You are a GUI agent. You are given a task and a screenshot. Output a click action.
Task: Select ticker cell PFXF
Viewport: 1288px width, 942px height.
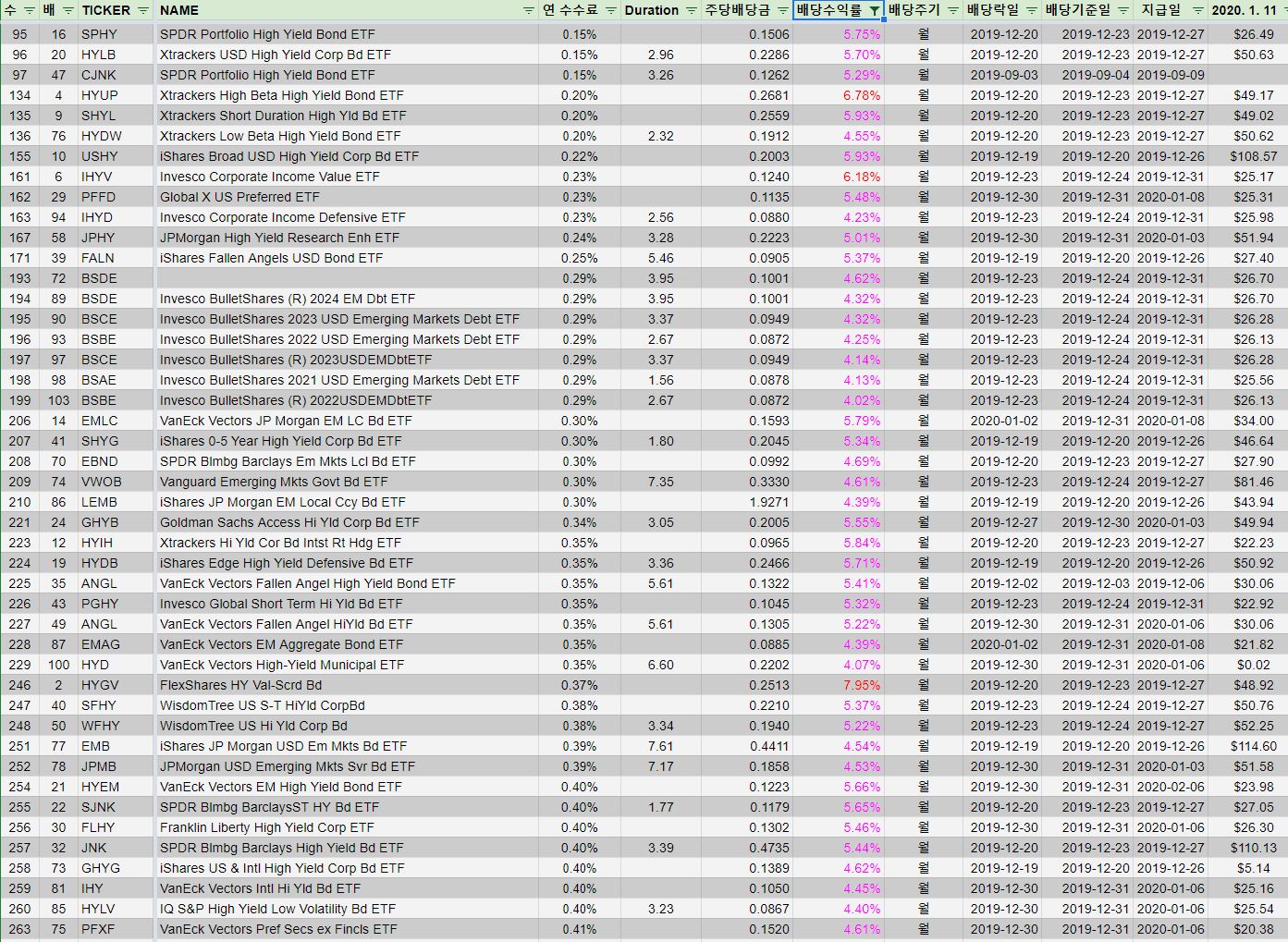coord(115,929)
